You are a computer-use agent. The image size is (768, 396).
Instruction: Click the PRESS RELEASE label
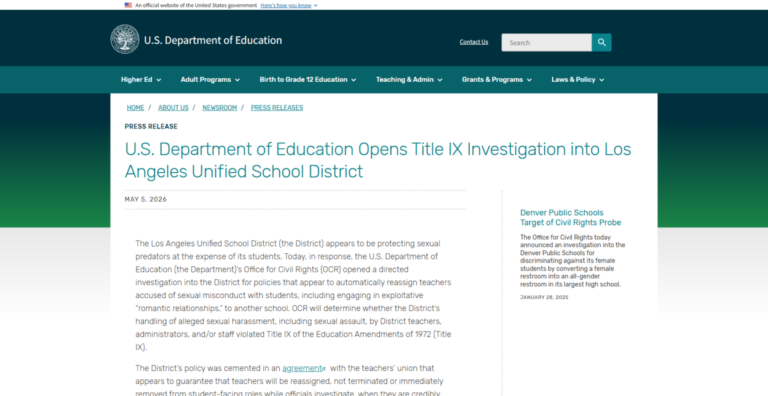click(x=151, y=126)
